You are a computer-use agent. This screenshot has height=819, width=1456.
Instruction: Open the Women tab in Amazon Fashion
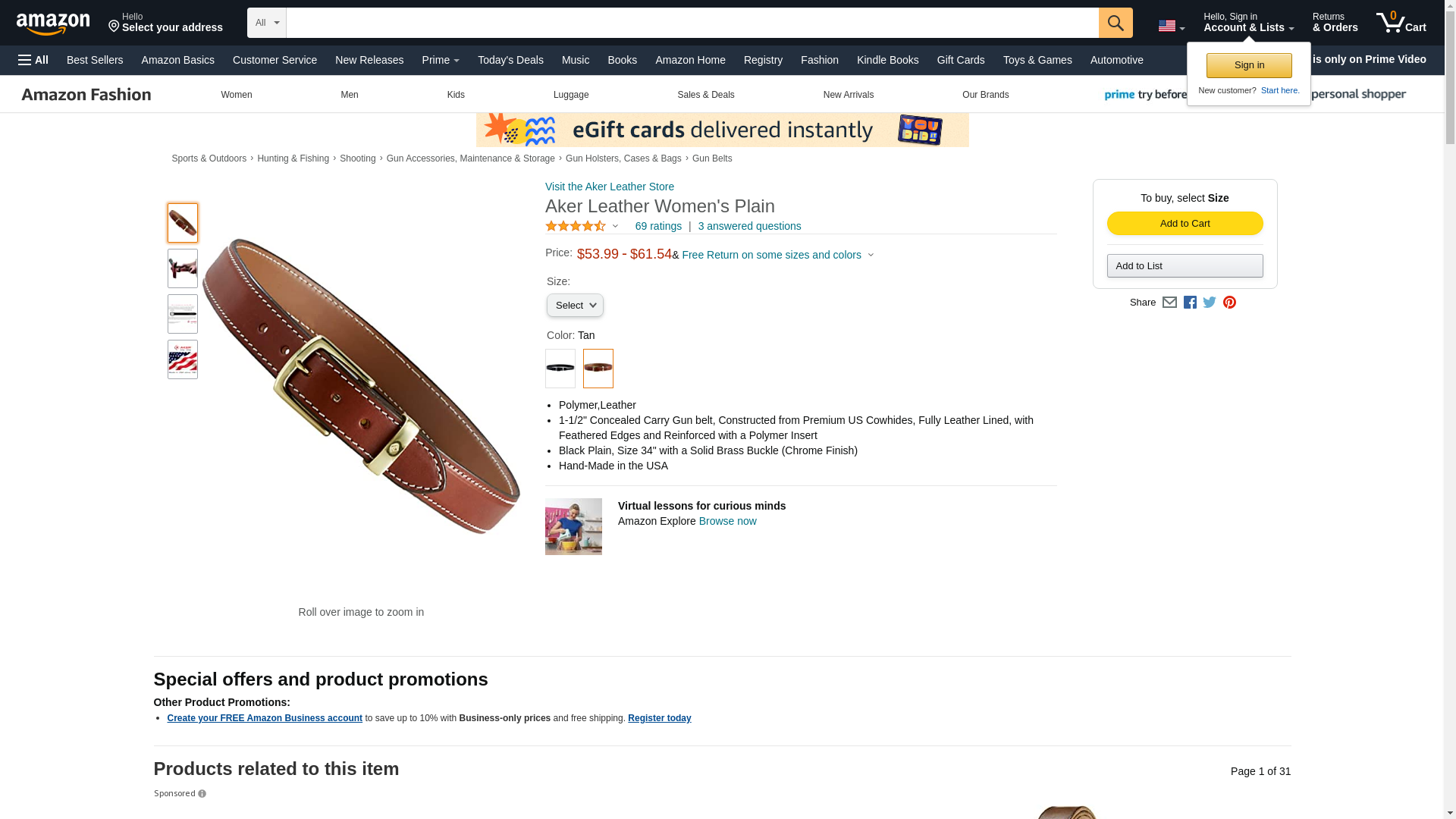[237, 95]
